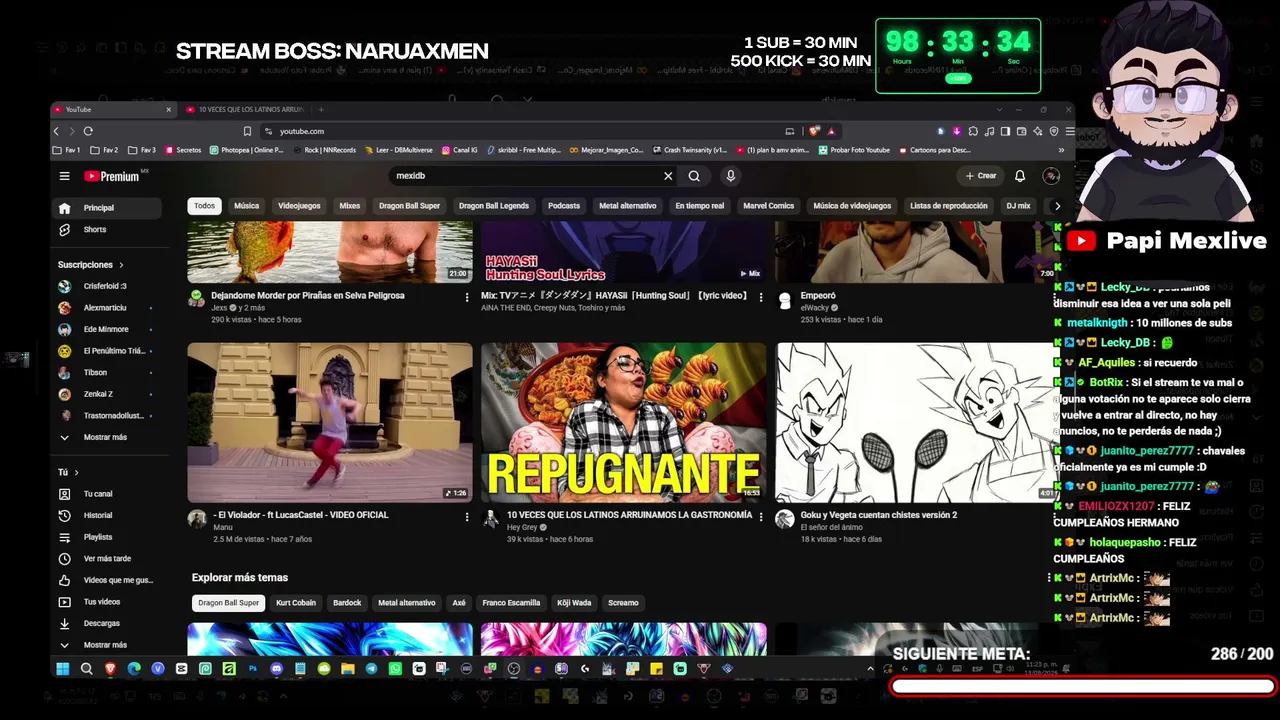Open the YouTube notifications bell
The width and height of the screenshot is (1280, 720).
pyautogui.click(x=1020, y=176)
